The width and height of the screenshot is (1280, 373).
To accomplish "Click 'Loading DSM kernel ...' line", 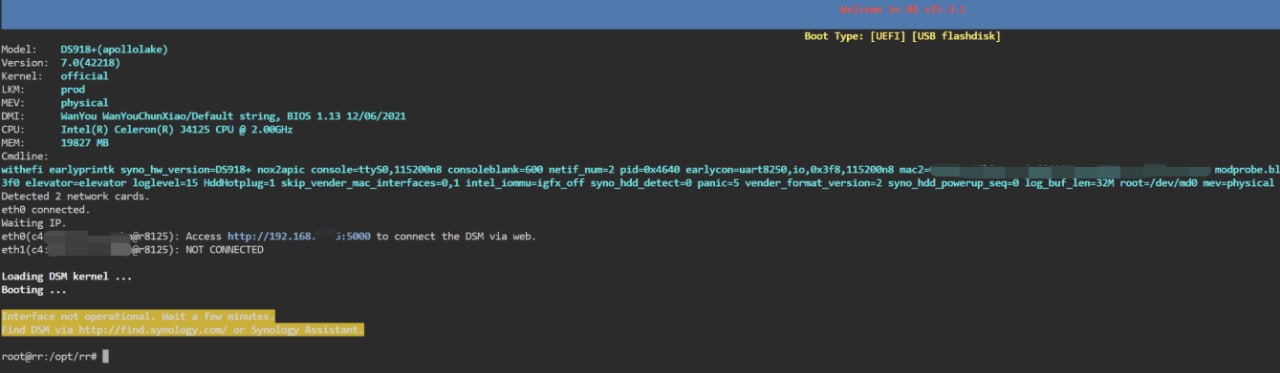I will (66, 276).
